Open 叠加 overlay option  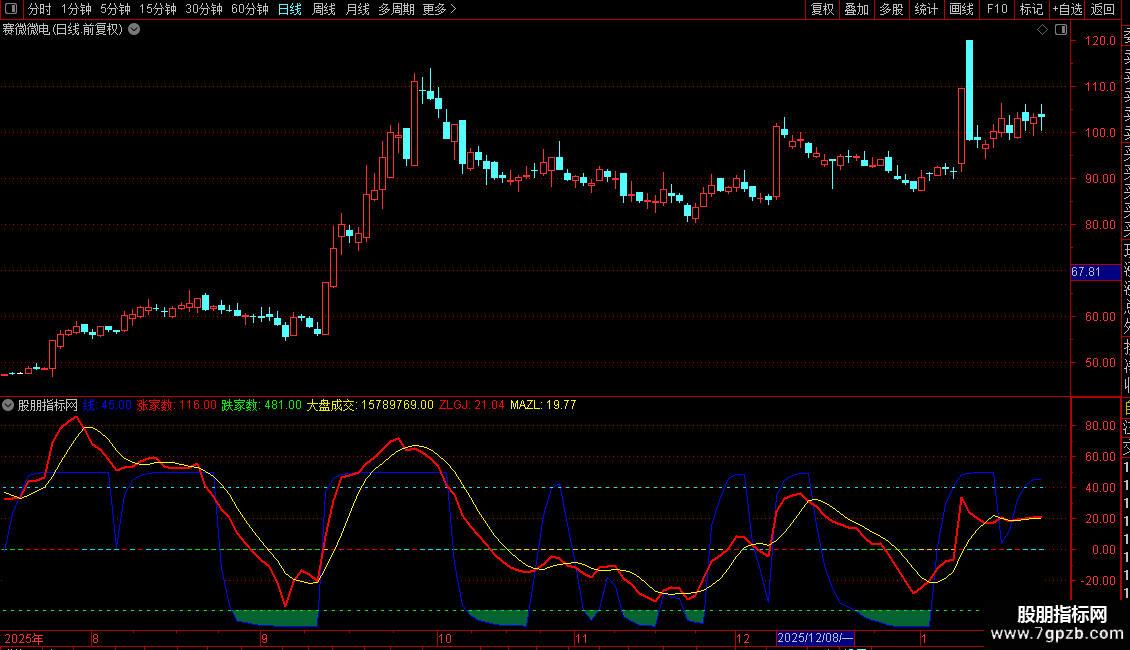point(856,10)
